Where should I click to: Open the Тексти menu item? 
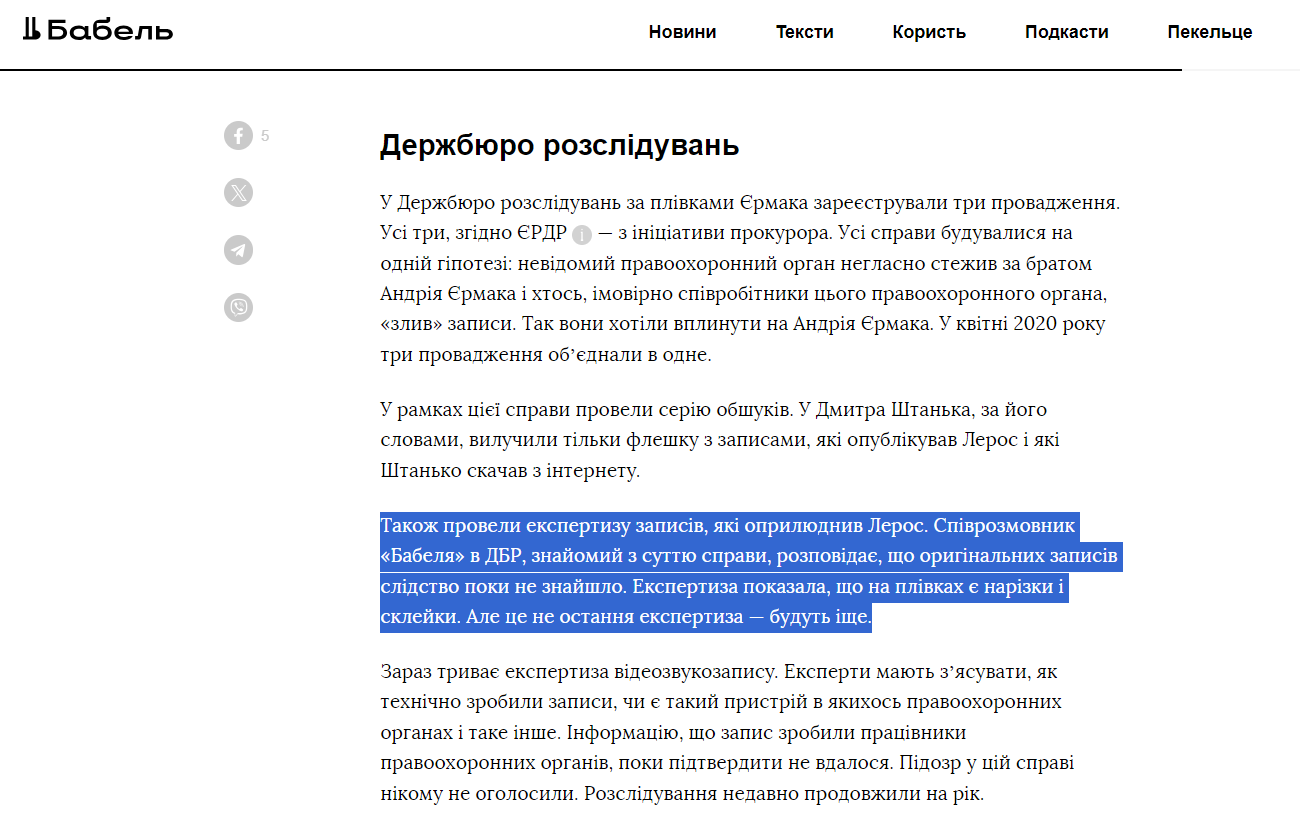click(805, 32)
